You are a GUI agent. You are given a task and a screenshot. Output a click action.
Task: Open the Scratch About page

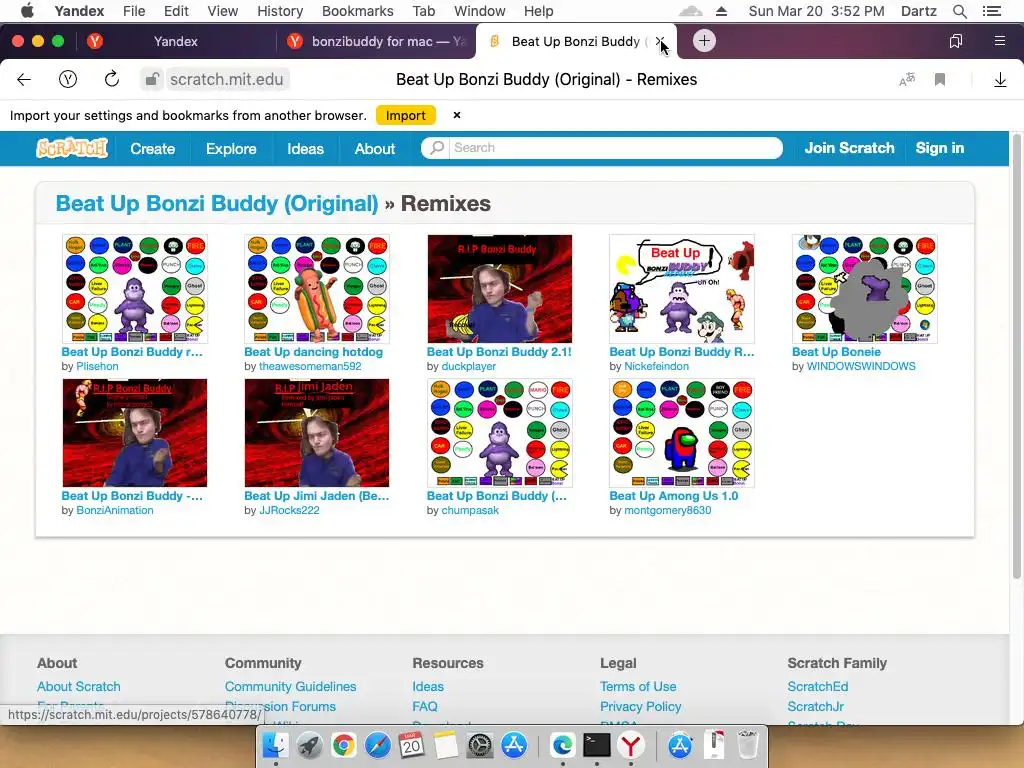pyautogui.click(x=375, y=149)
